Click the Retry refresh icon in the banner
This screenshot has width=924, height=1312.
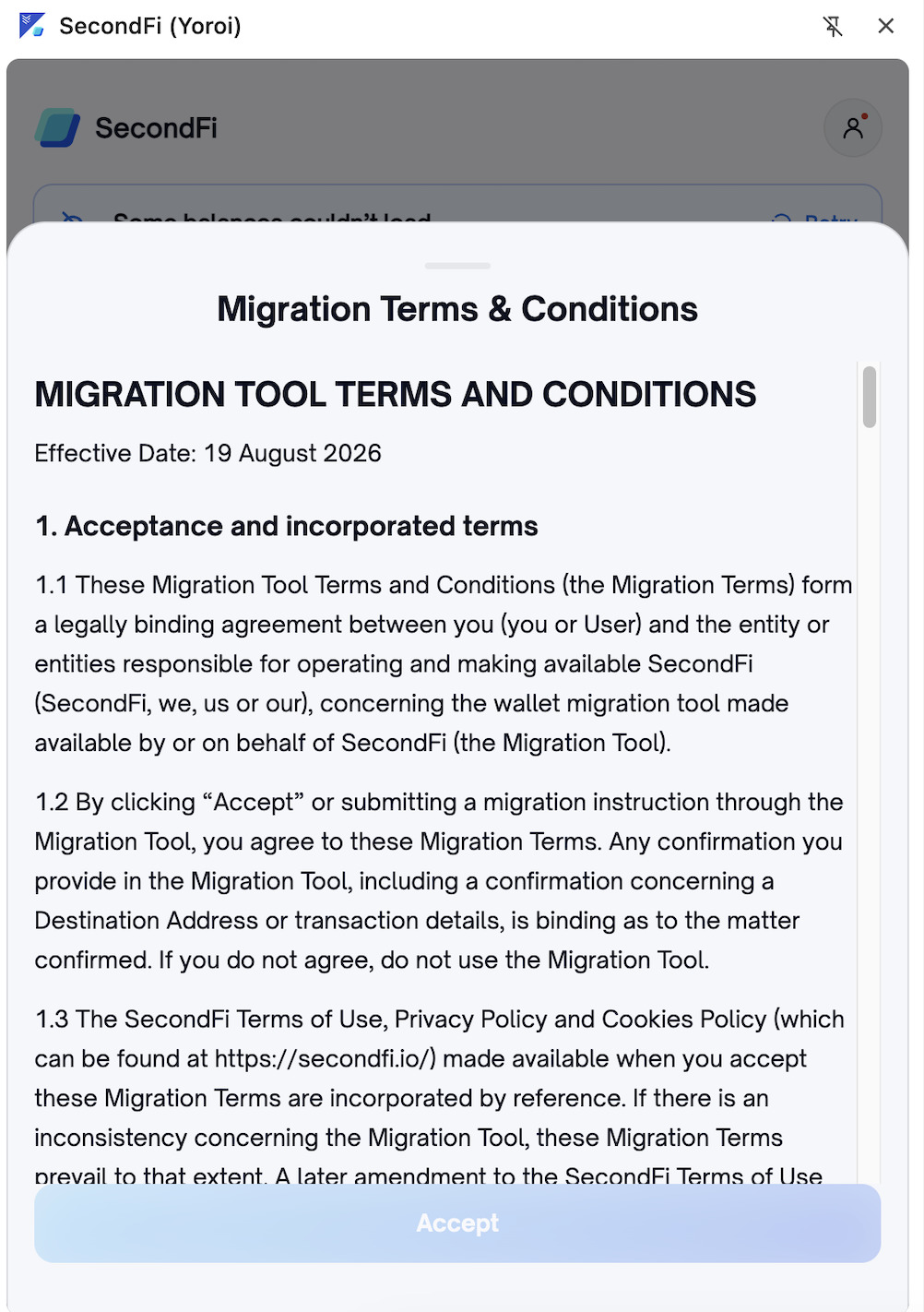point(781,220)
